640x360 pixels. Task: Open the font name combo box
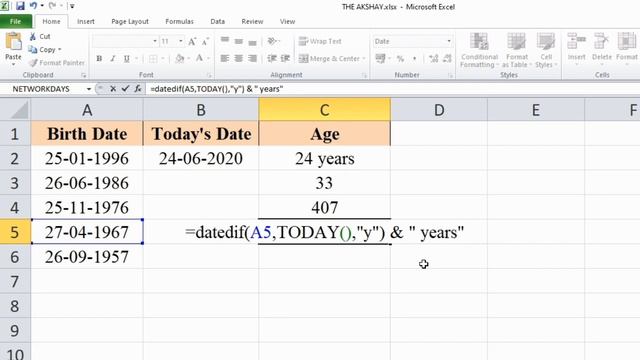125,41
